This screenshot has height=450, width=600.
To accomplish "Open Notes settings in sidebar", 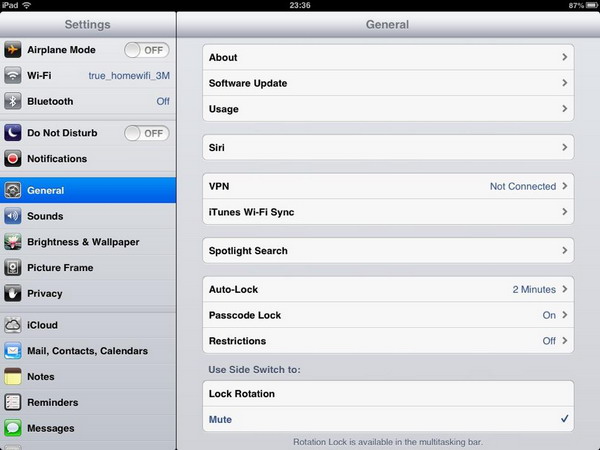I will click(x=88, y=377).
